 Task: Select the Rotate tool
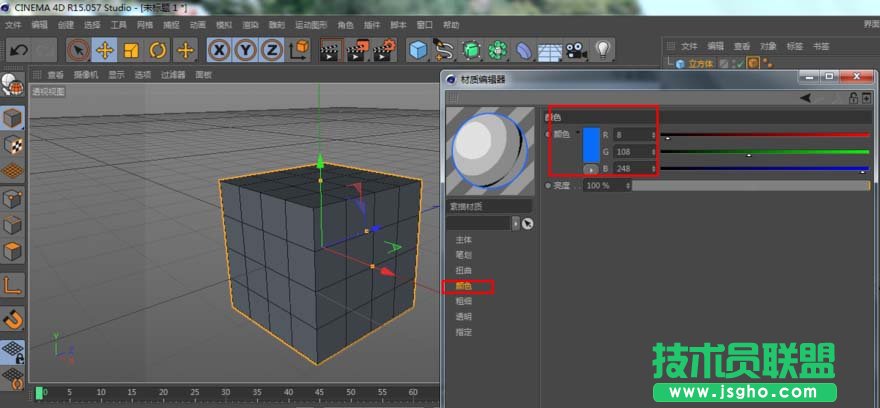[157, 50]
